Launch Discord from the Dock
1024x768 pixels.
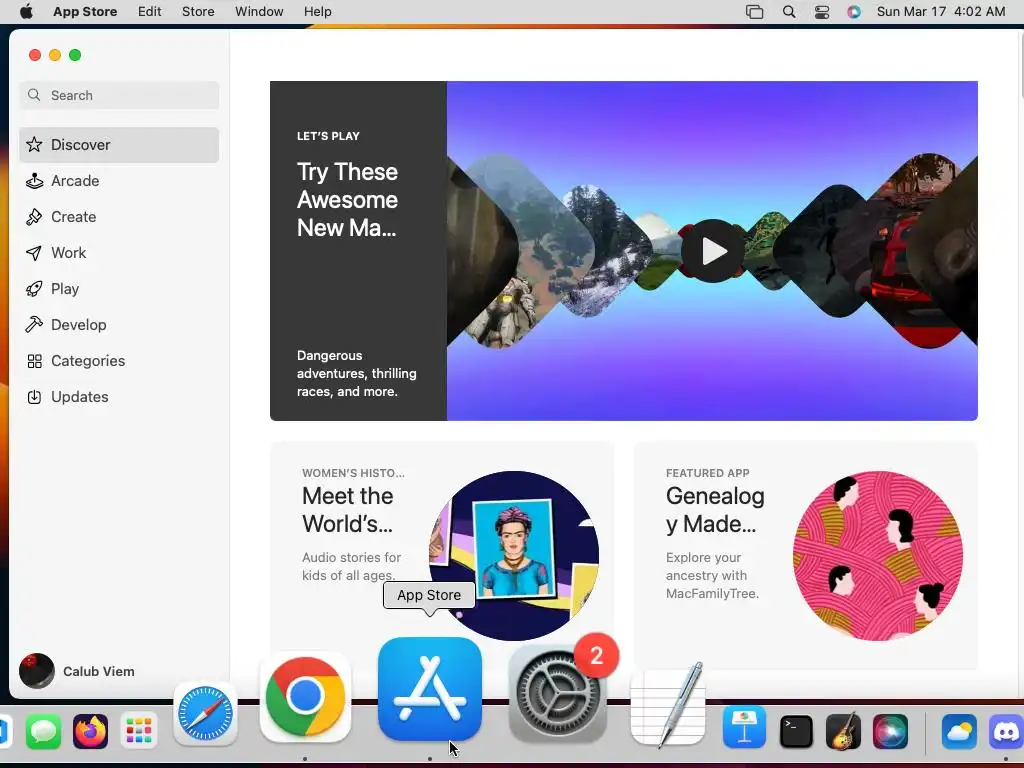1006,731
